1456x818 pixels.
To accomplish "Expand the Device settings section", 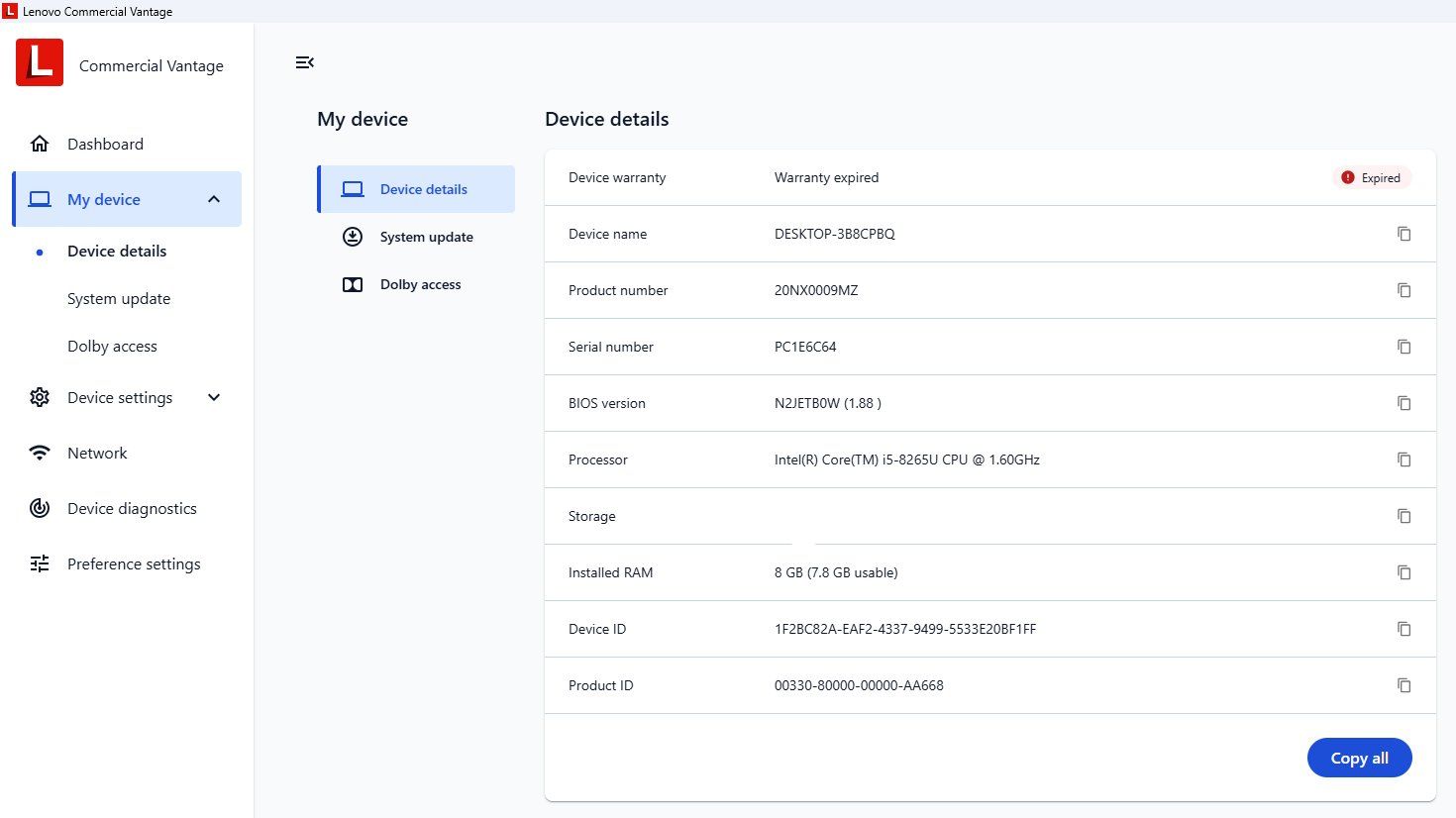I will [x=214, y=397].
